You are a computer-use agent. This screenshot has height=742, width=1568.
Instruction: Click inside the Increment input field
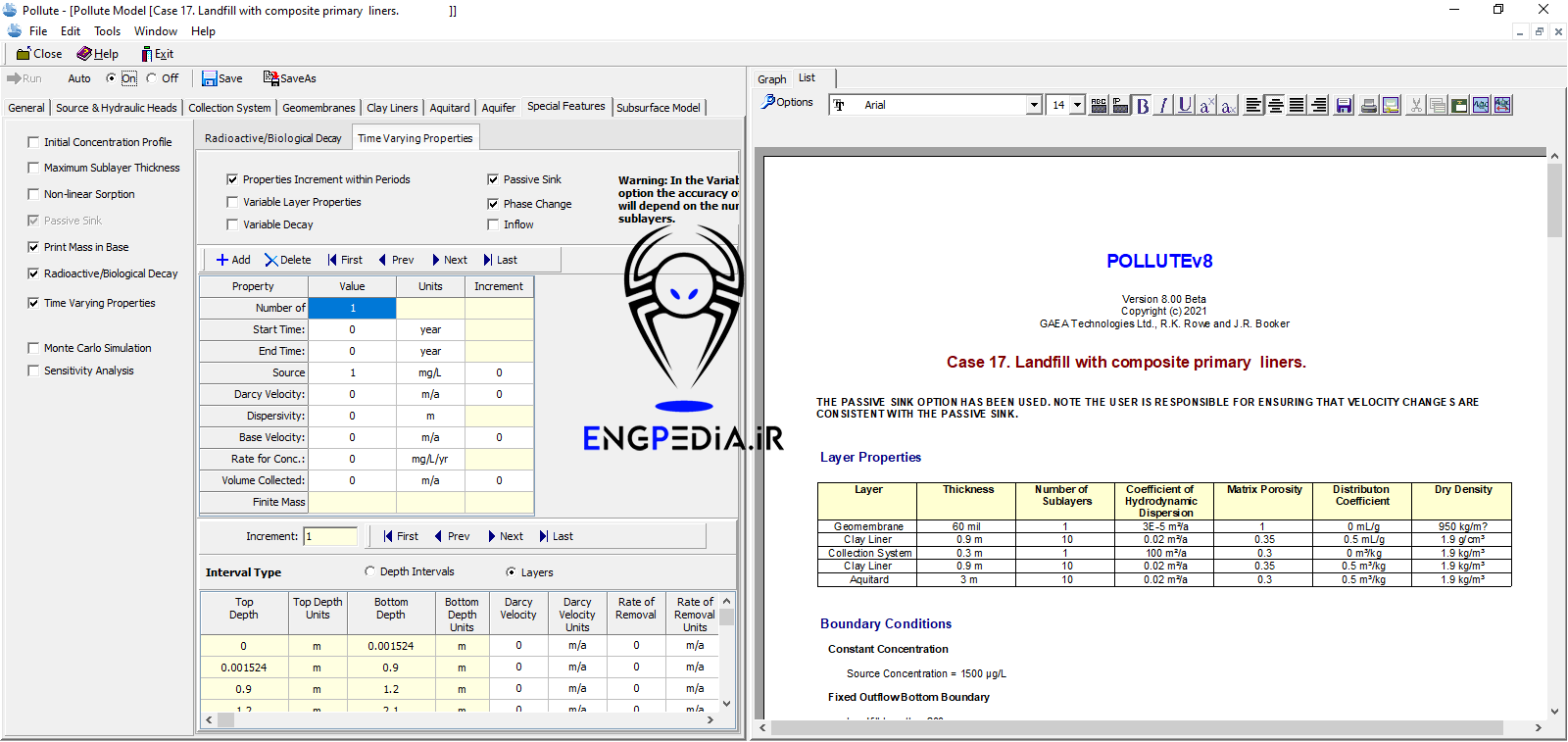pyautogui.click(x=331, y=536)
